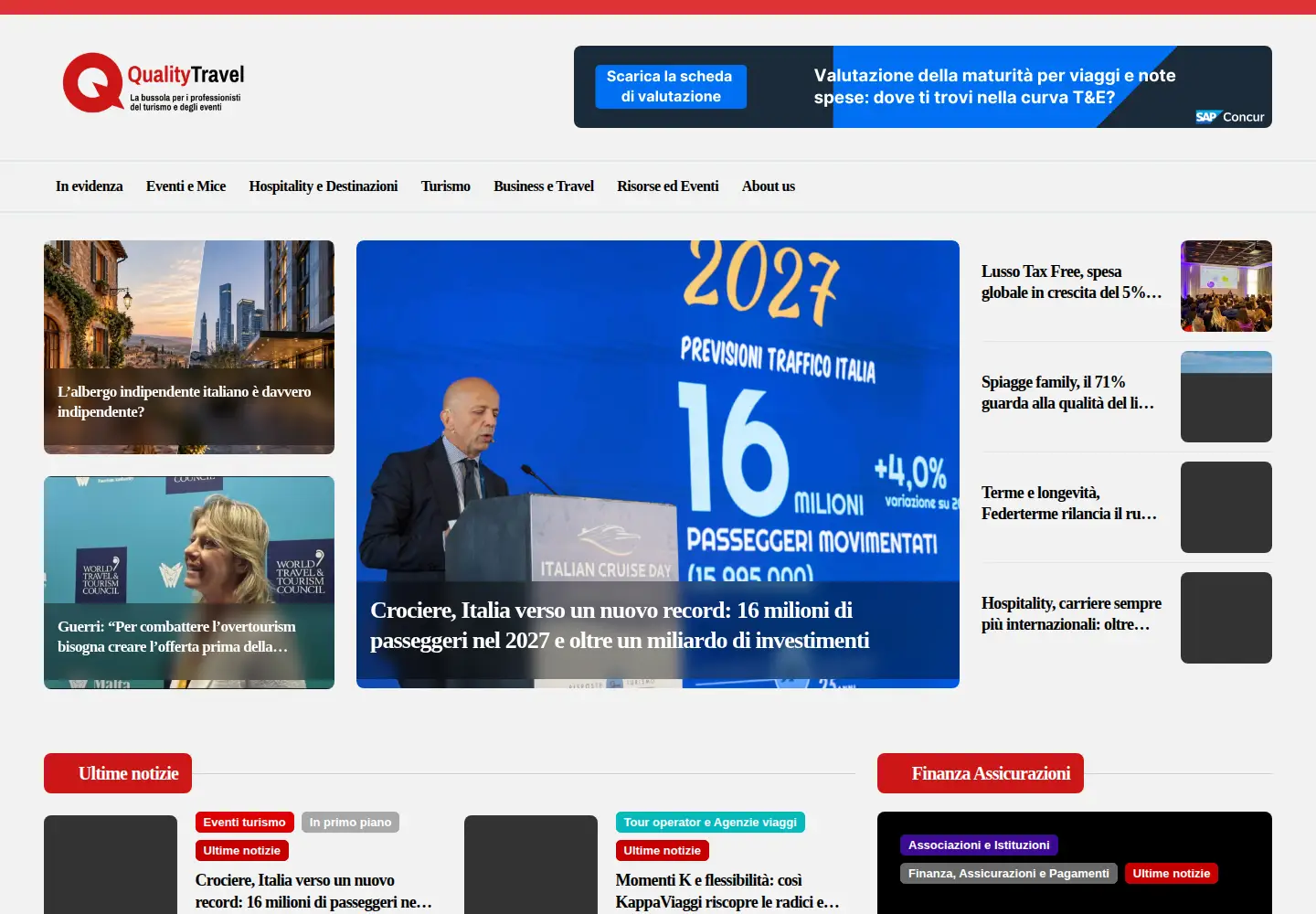This screenshot has height=914, width=1316.
Task: Click the thumbnail beside Momenti K item
Action: coord(531,865)
